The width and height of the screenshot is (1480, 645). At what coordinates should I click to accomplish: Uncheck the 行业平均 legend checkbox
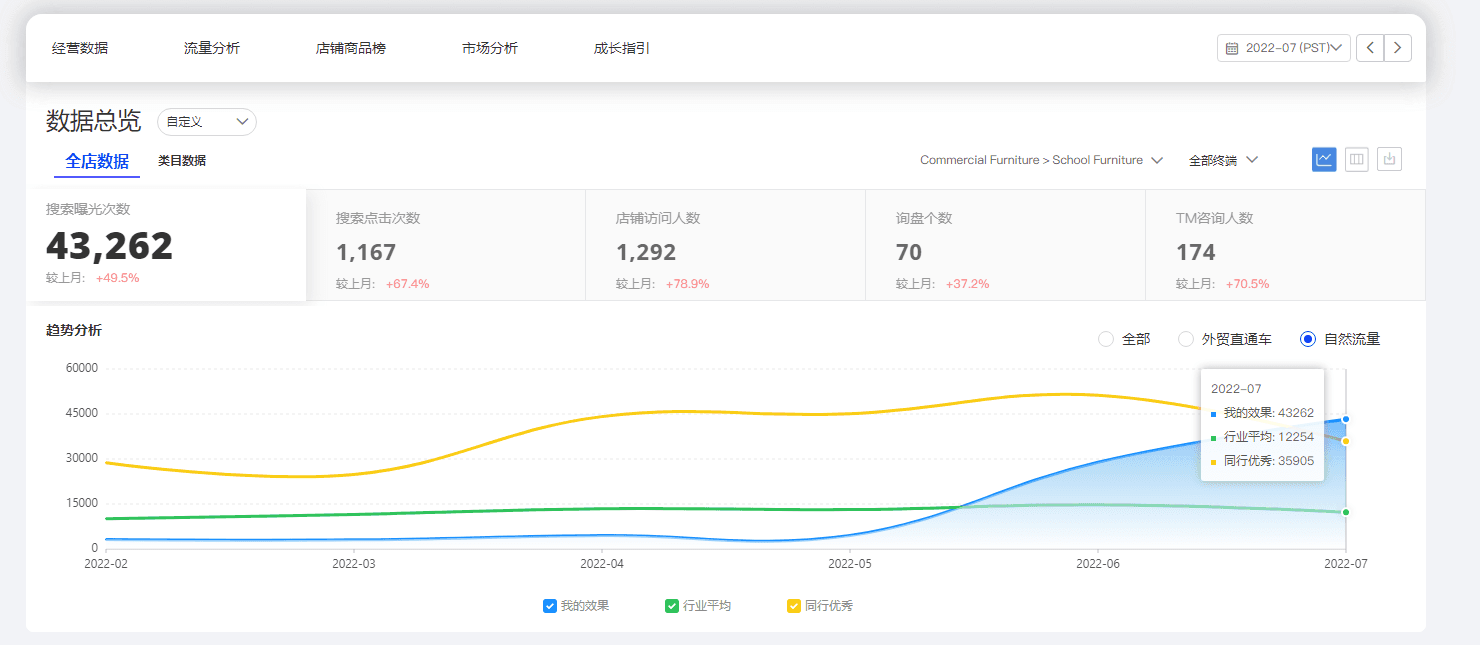coord(672,606)
